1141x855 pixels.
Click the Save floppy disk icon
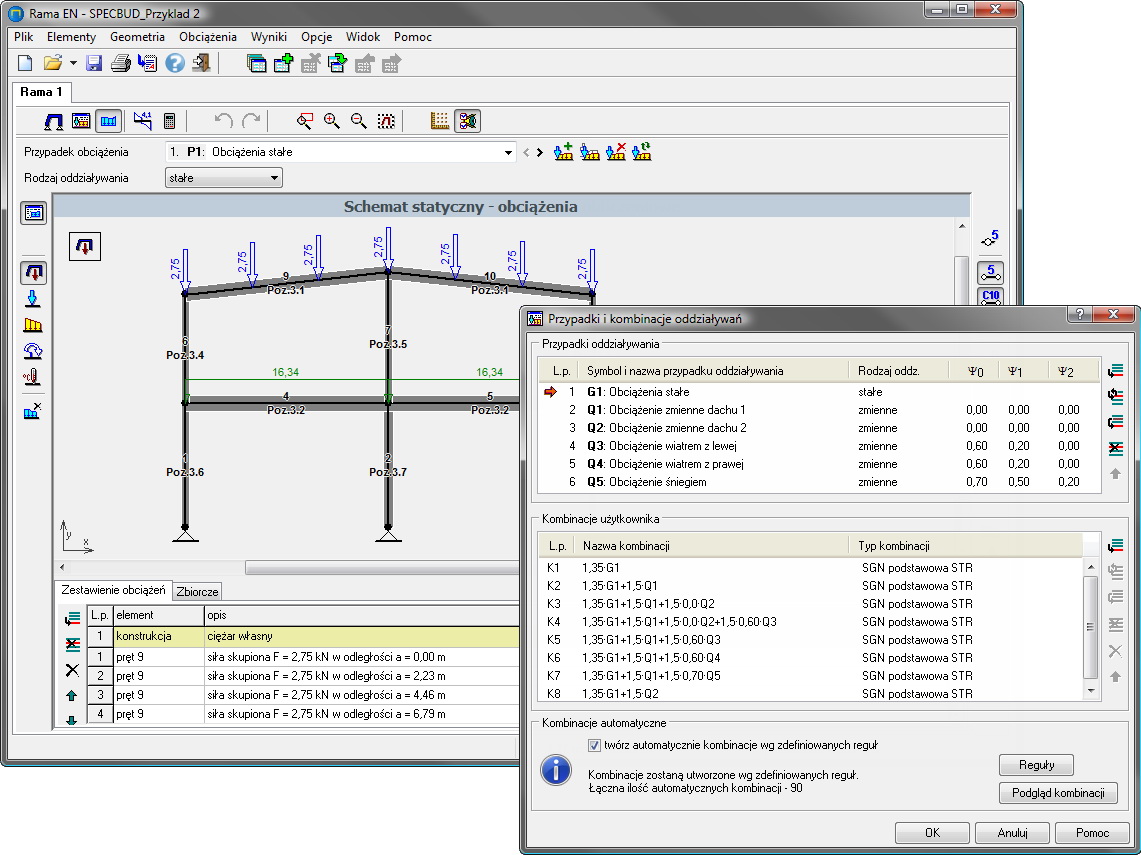point(94,63)
